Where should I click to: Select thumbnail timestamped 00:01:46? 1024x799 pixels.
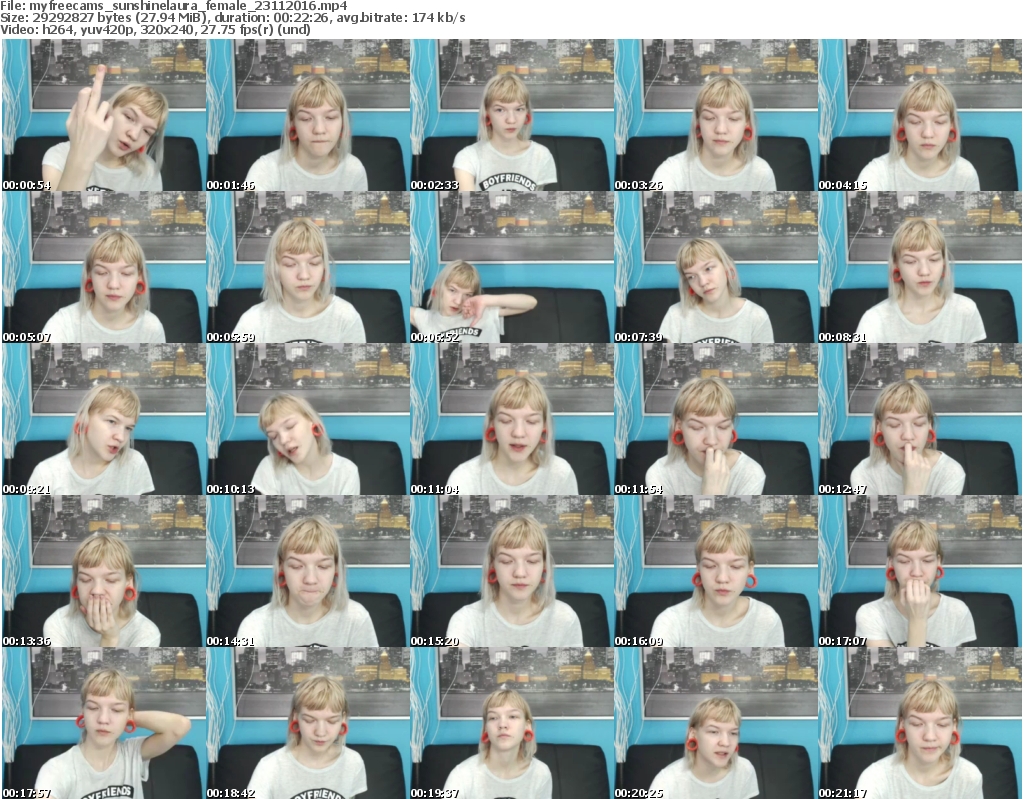tap(308, 115)
